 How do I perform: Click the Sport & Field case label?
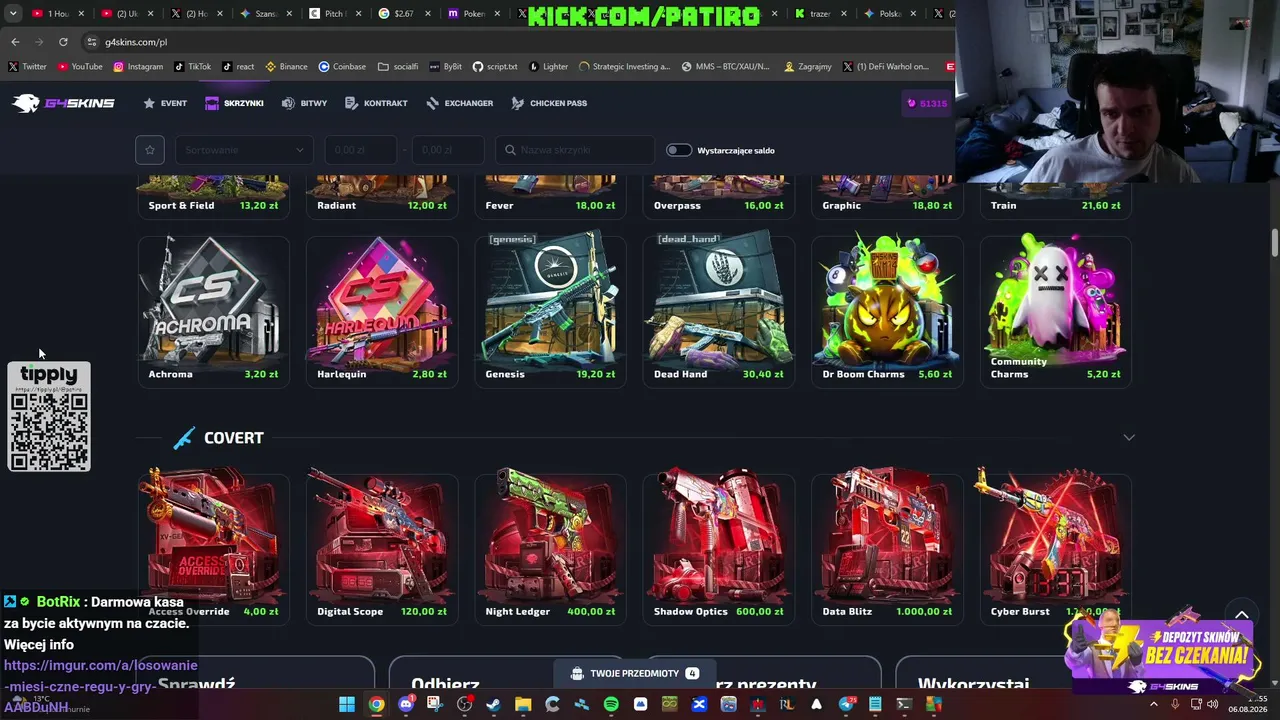tap(181, 205)
